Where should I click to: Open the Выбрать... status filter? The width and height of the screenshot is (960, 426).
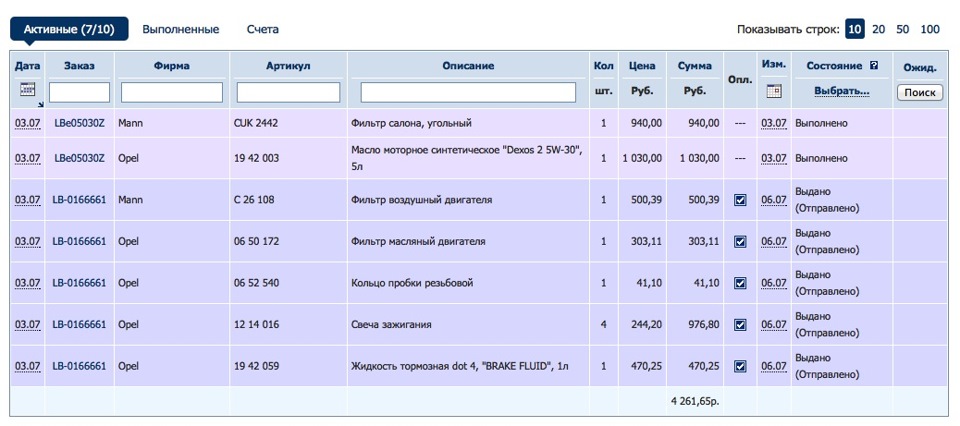(x=841, y=91)
